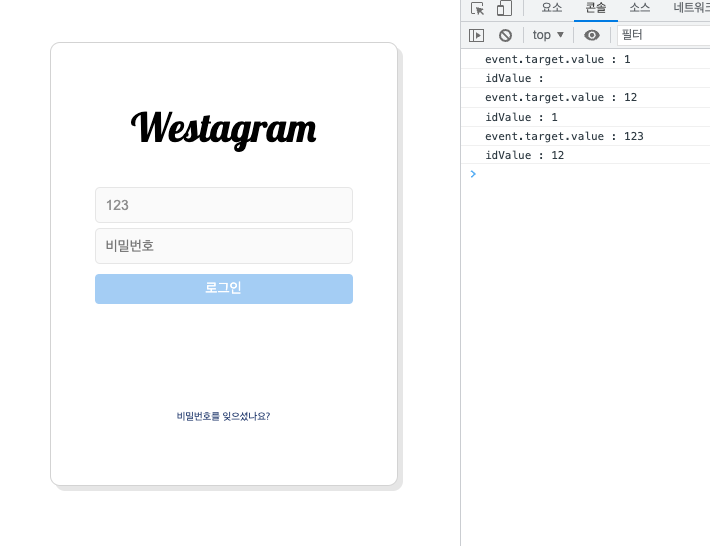
Task: Focus the 필터 console filter field
Action: click(663, 35)
